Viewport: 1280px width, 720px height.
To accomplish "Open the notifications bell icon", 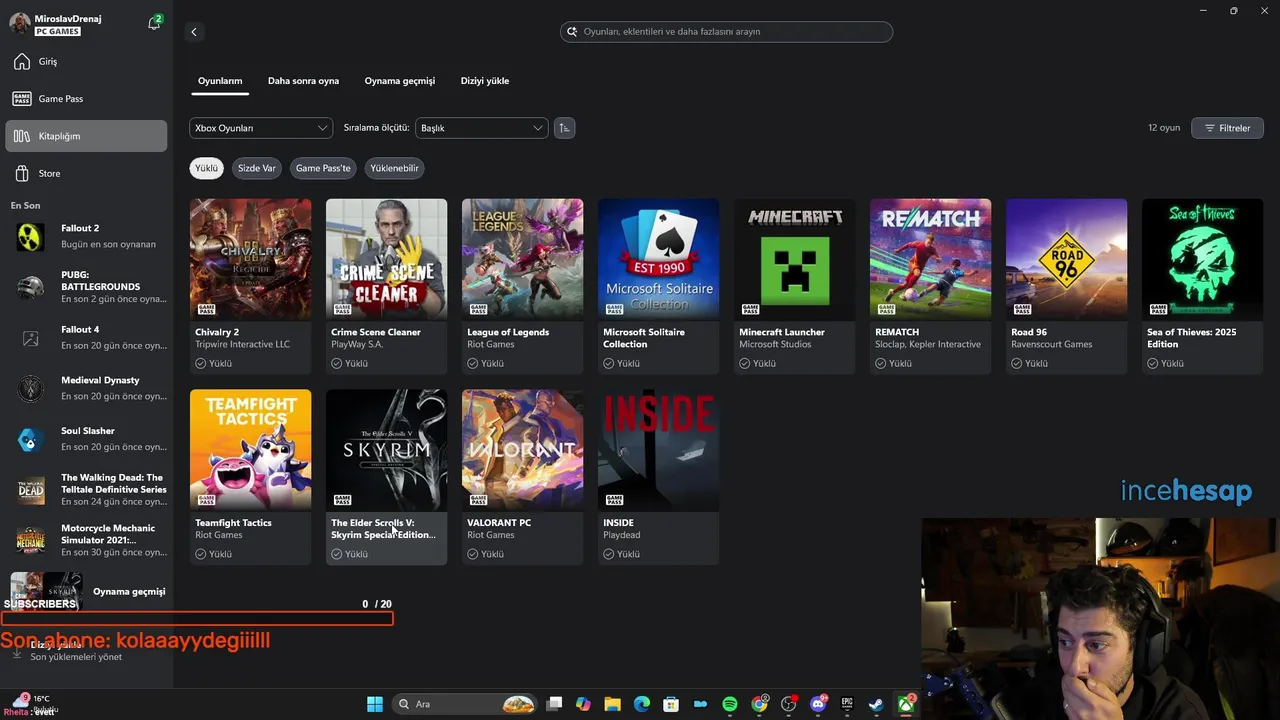I will (154, 23).
